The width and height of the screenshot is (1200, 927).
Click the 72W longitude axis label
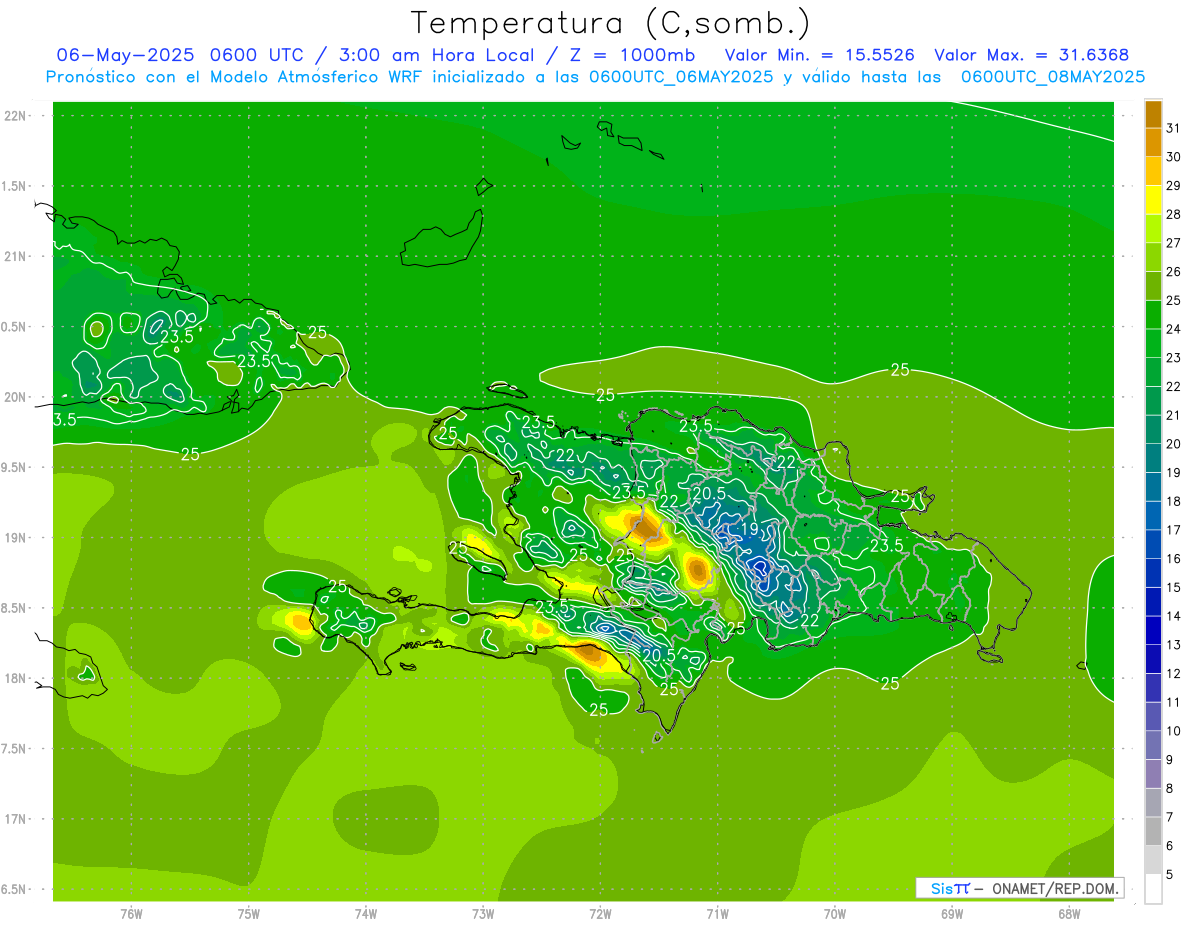tap(600, 913)
